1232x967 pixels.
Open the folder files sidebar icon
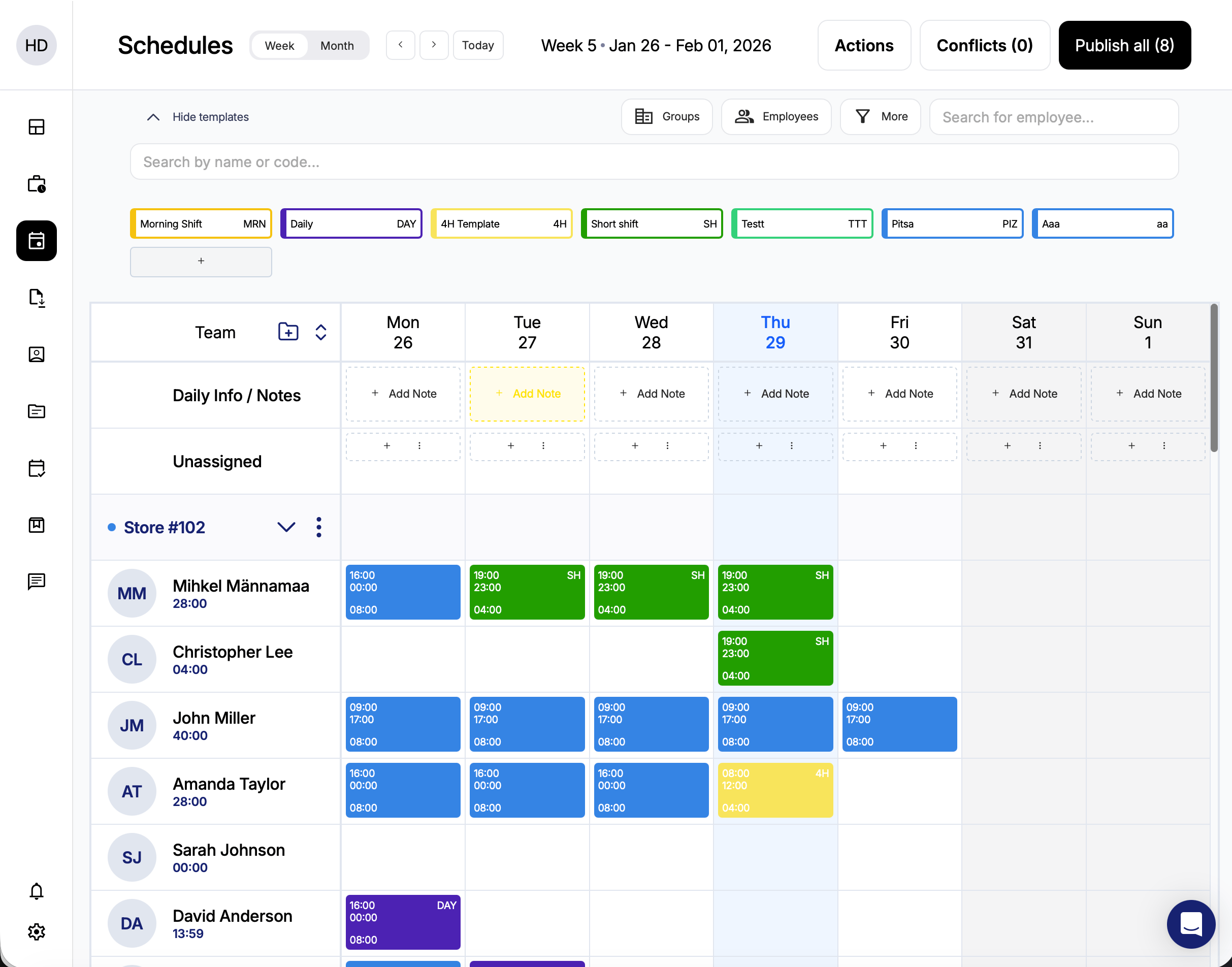(36, 411)
